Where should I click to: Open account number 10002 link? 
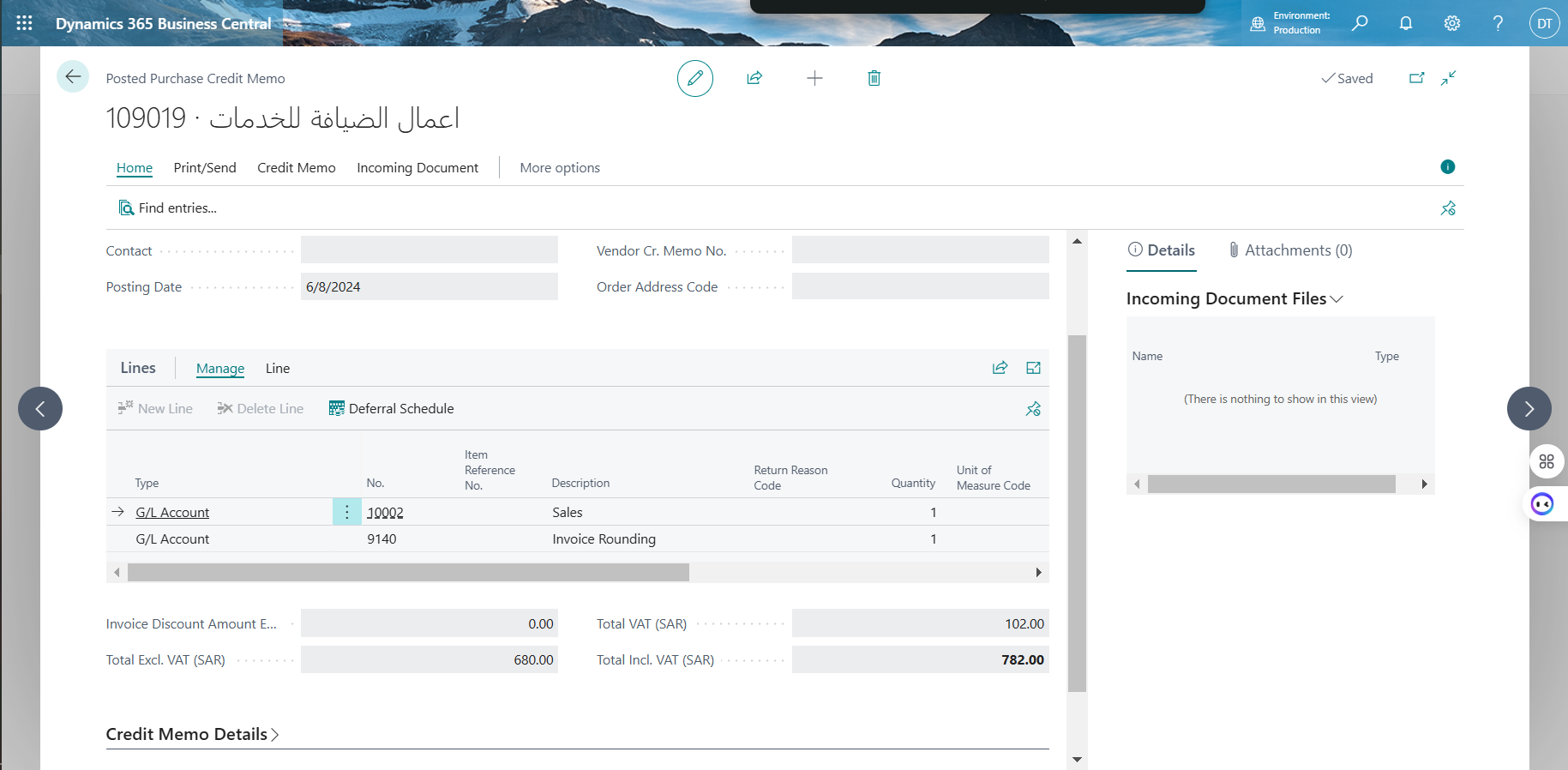(385, 512)
